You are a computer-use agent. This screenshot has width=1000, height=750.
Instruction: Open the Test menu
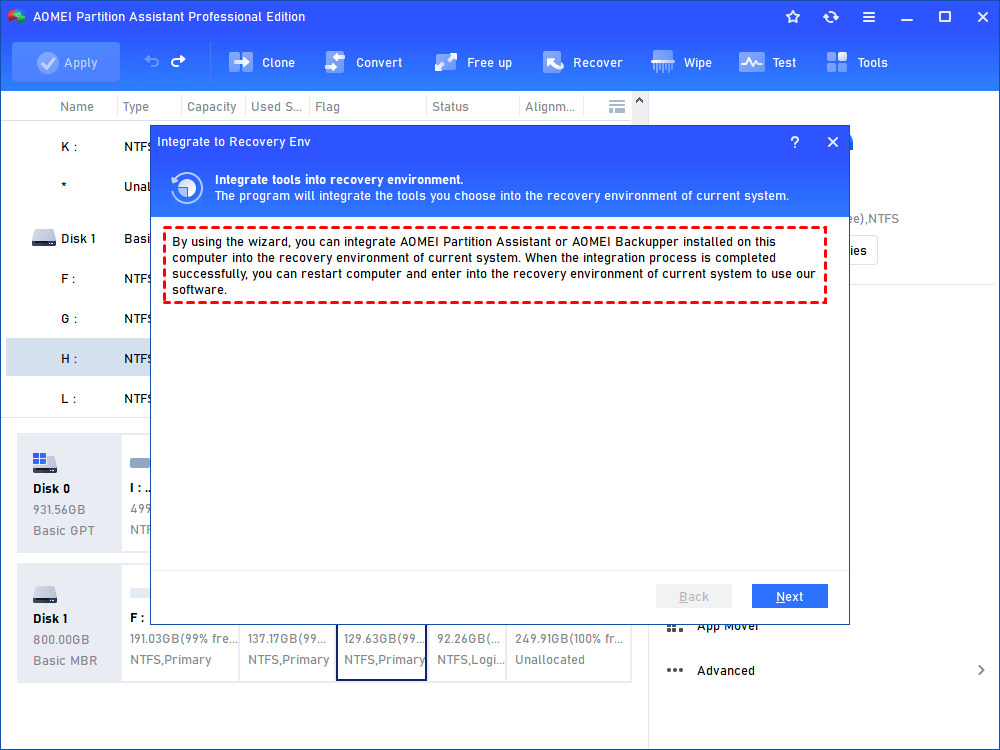click(x=767, y=62)
